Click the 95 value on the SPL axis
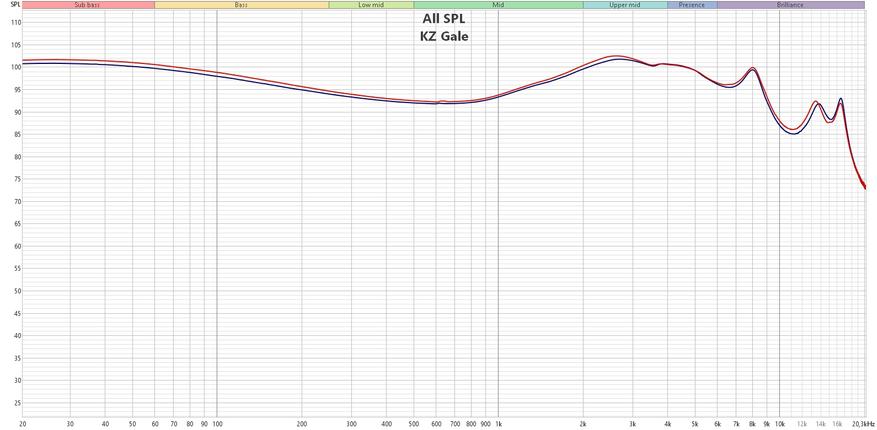The height and width of the screenshot is (430, 877). pyautogui.click(x=17, y=89)
